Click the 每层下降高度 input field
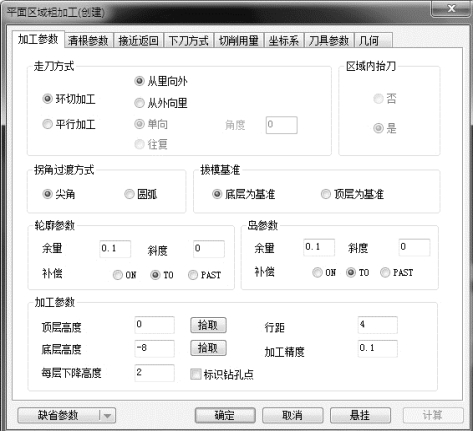Viewport: 473px width, 431px height. point(154,373)
